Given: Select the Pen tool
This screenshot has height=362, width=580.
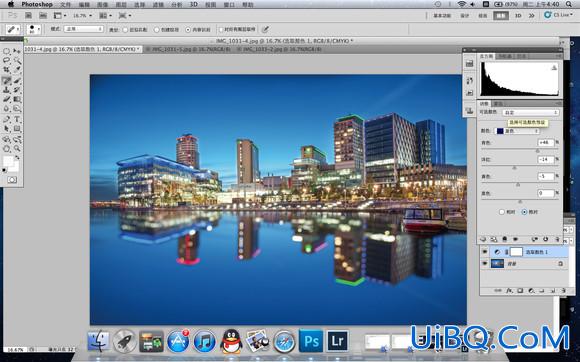Looking at the screenshot, I should 6,119.
